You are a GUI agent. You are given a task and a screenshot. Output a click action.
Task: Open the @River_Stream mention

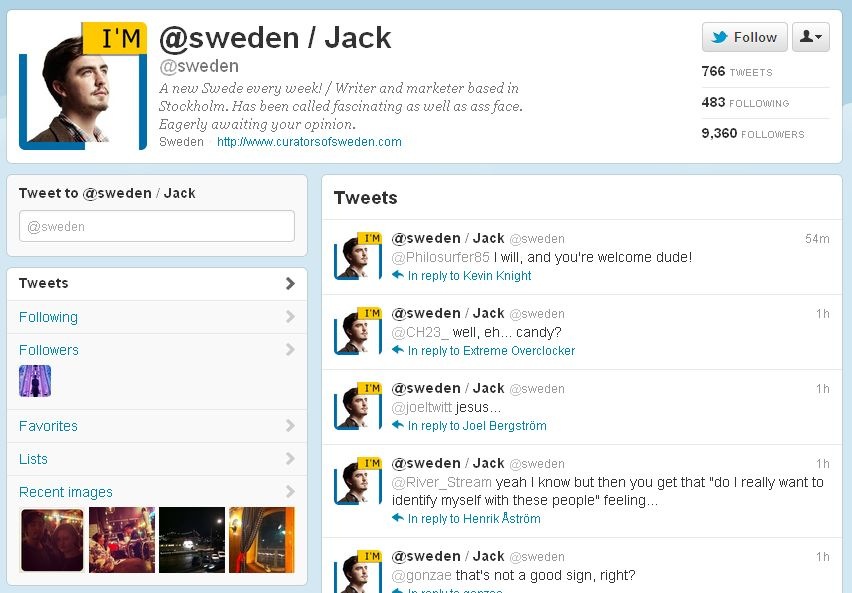pos(442,482)
